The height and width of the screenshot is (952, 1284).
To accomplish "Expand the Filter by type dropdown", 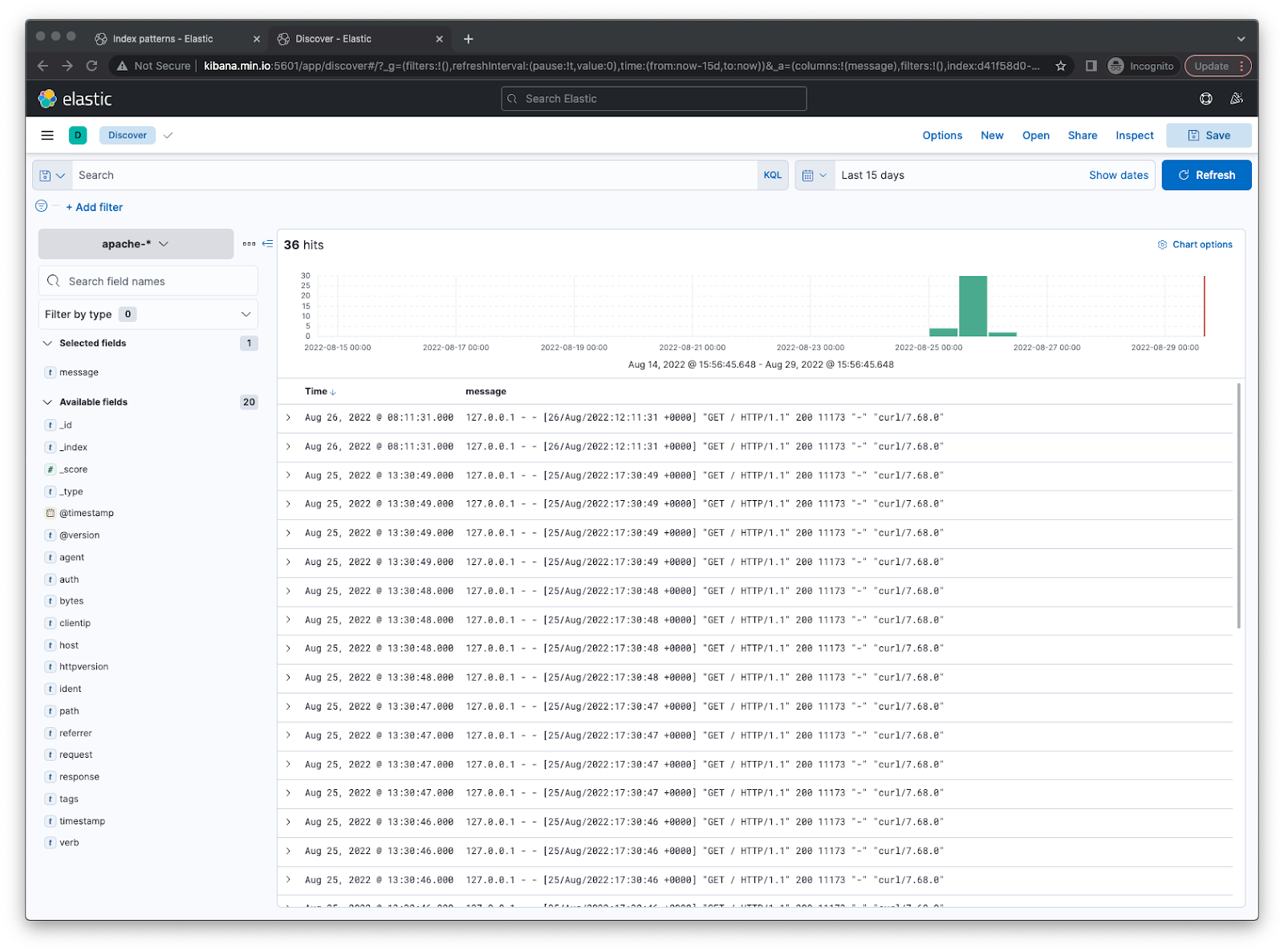I will (148, 315).
